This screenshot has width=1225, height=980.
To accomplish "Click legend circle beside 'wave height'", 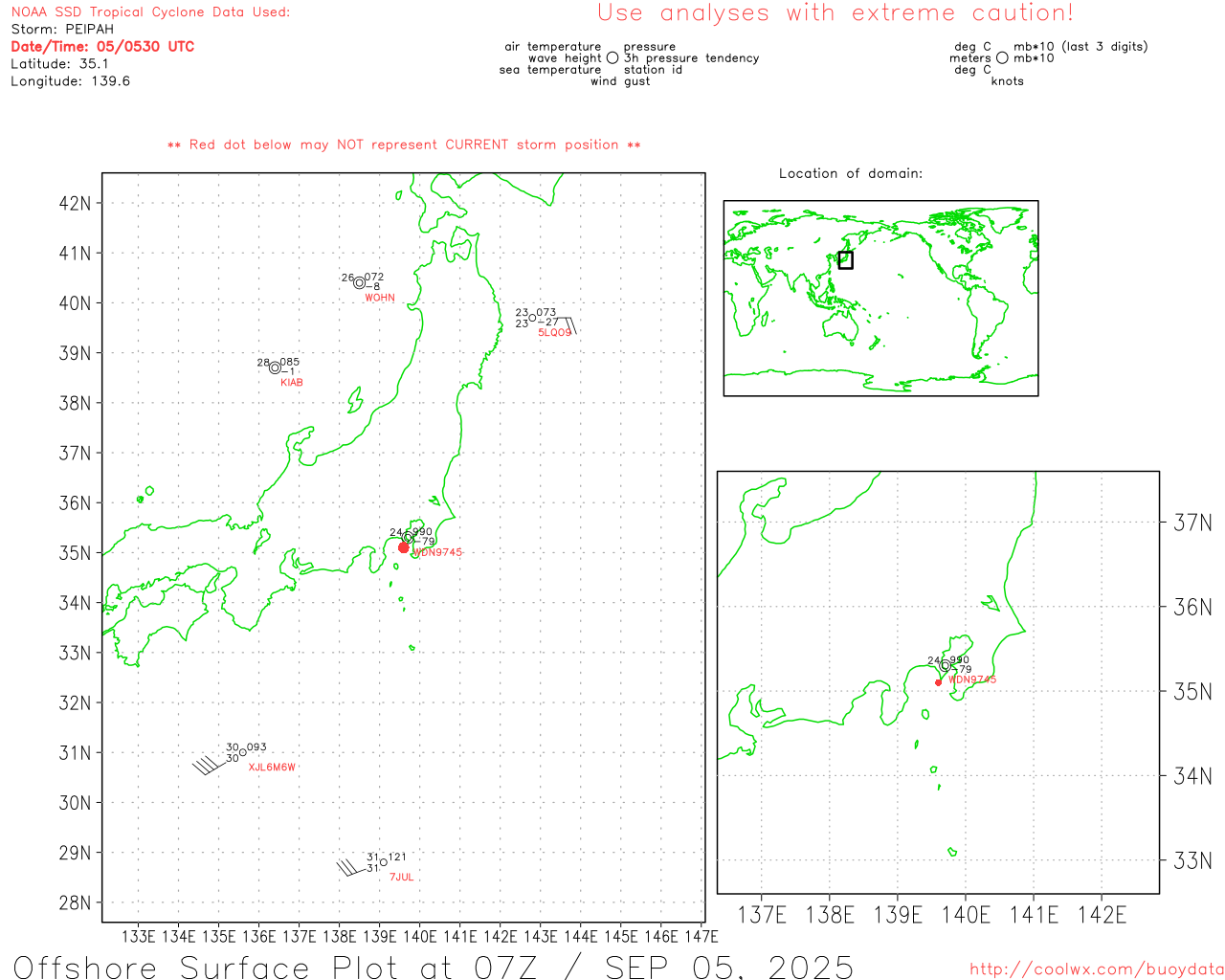I will [x=612, y=58].
